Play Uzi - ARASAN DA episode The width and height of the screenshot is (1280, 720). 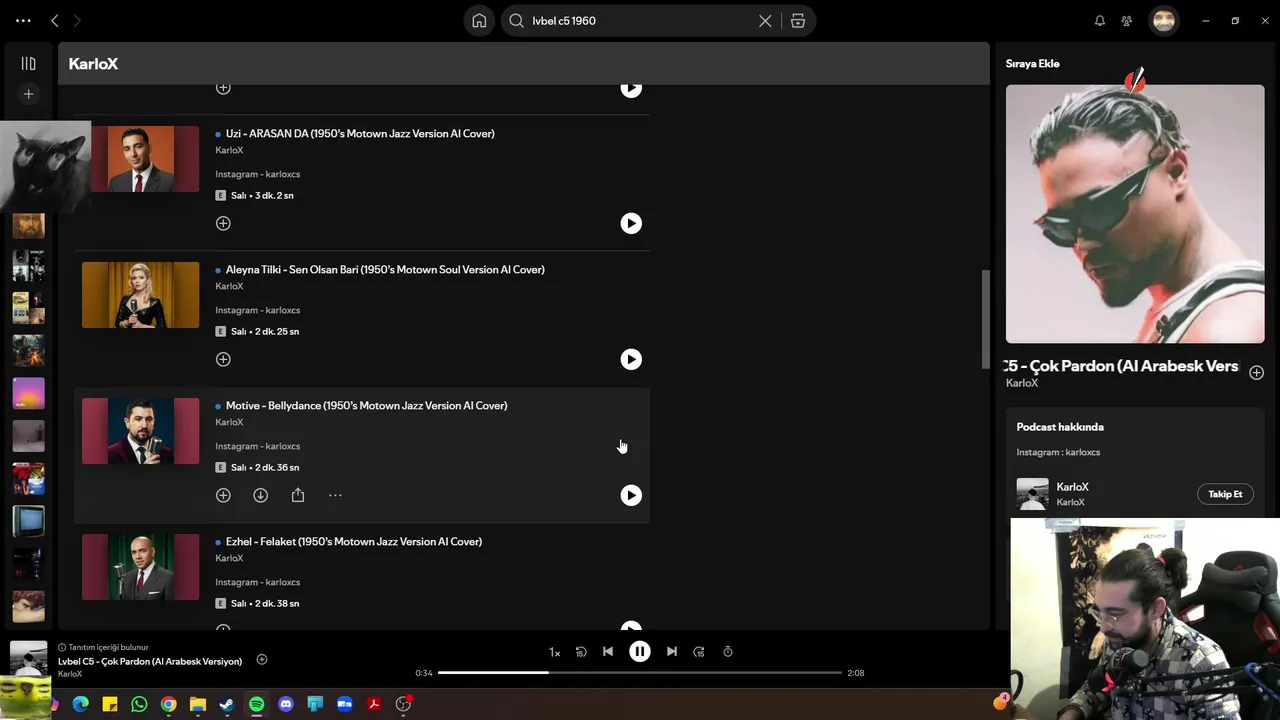point(631,223)
